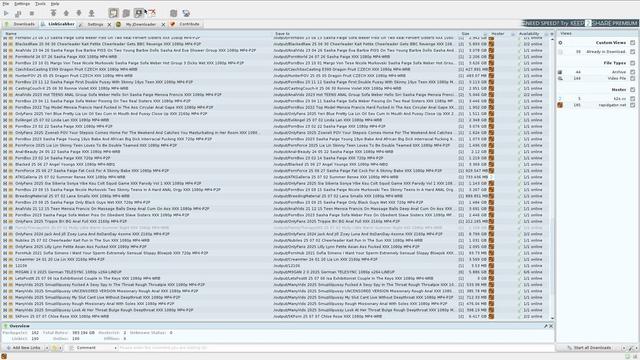Click the bottom bar wrench settings icon
This screenshot has height=360, width=640.
(631, 348)
